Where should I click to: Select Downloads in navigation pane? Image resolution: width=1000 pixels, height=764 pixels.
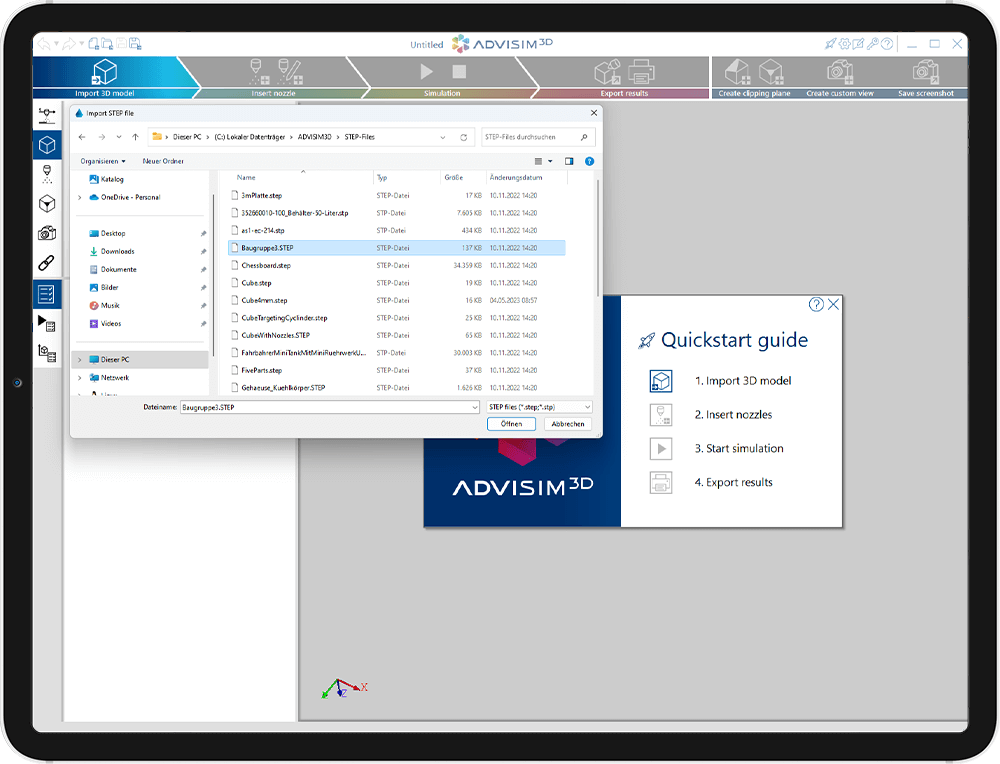coord(117,251)
